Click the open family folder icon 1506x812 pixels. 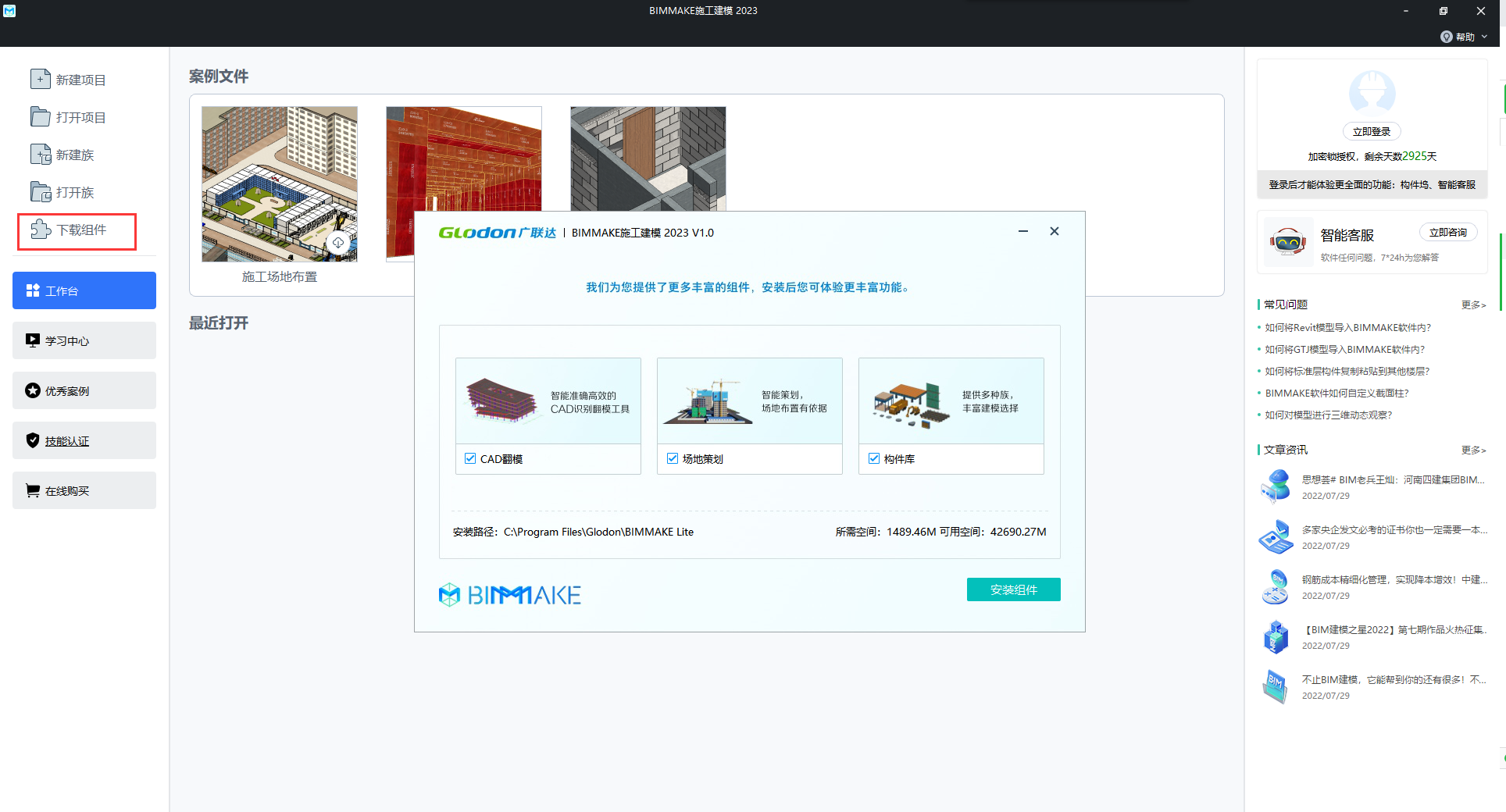(41, 191)
